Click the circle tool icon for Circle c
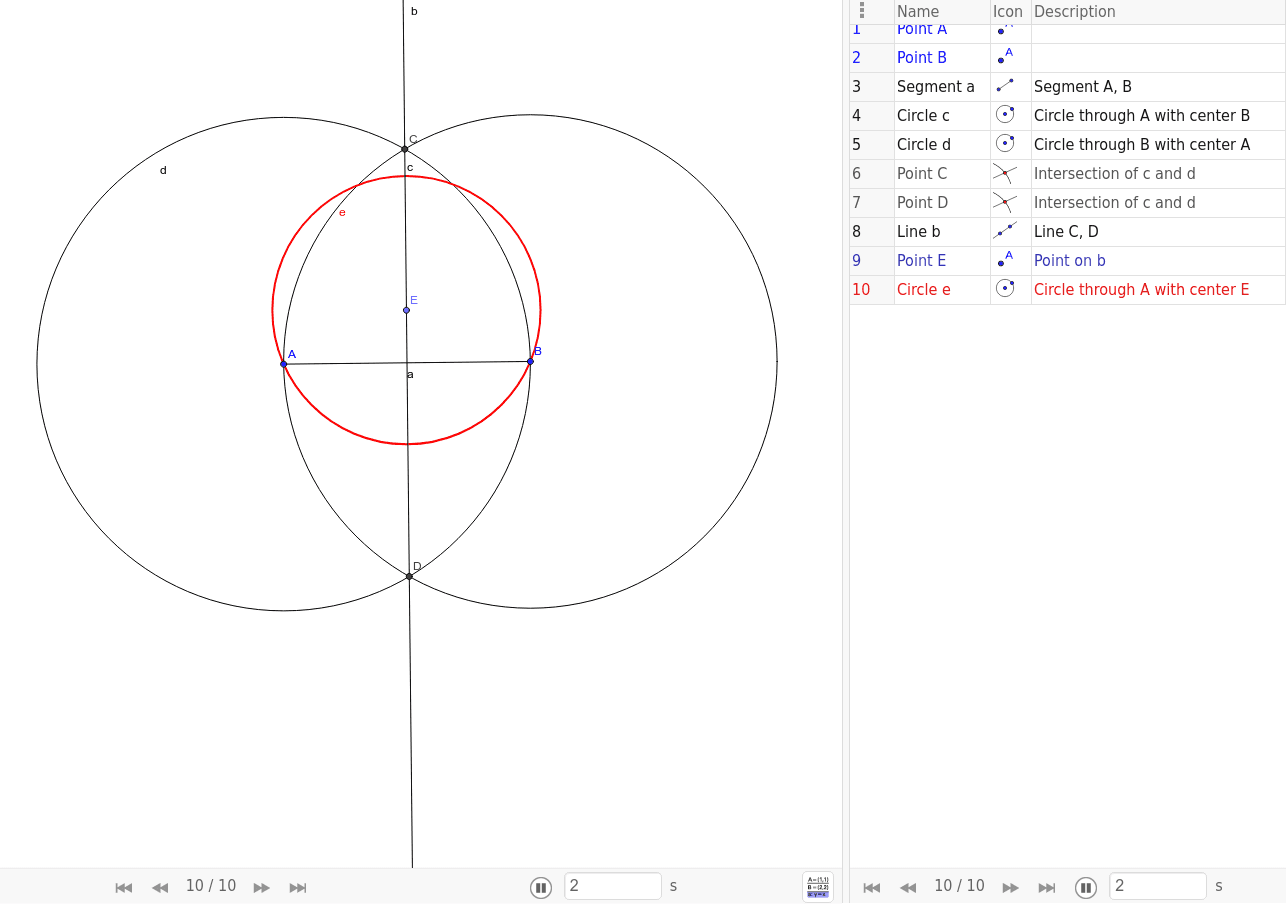The image size is (1288, 905). tap(1005, 115)
